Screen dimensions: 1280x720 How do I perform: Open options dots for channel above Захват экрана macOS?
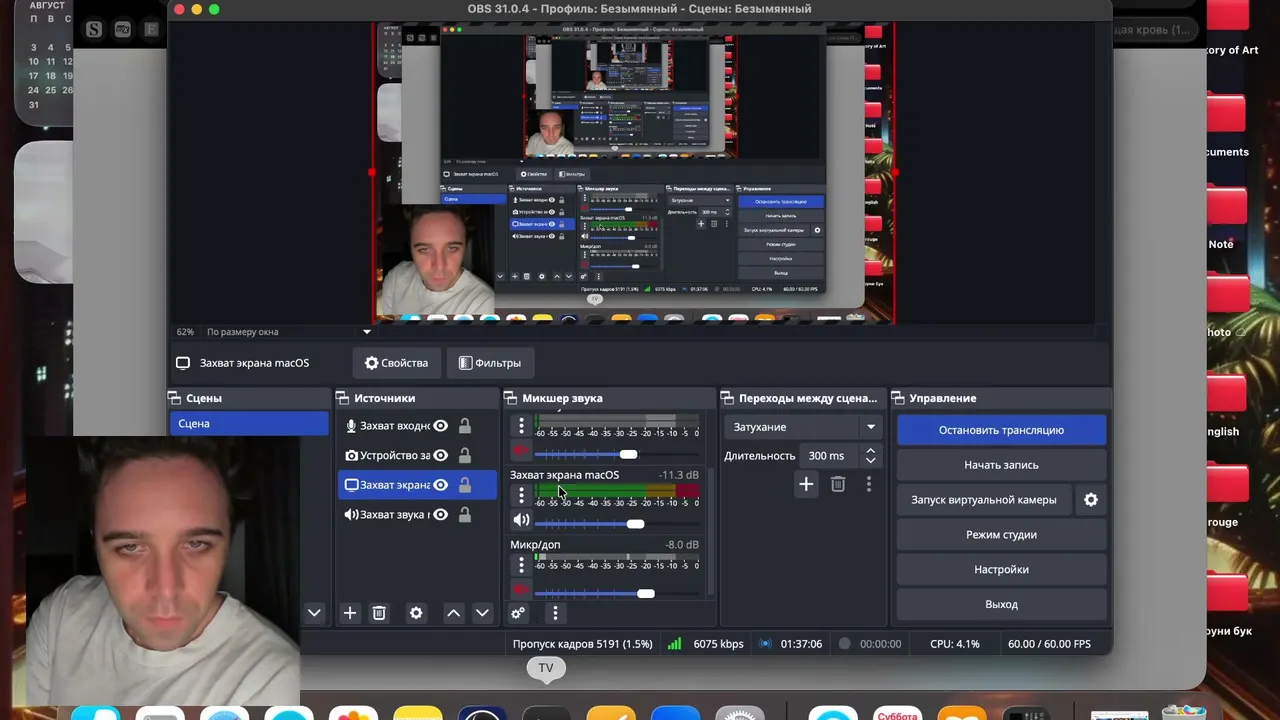[x=521, y=426]
